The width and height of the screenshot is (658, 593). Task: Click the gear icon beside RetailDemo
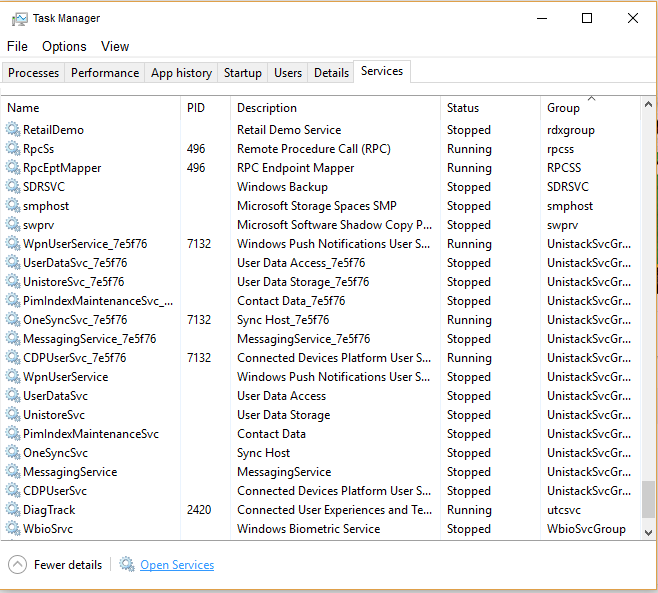[13, 129]
